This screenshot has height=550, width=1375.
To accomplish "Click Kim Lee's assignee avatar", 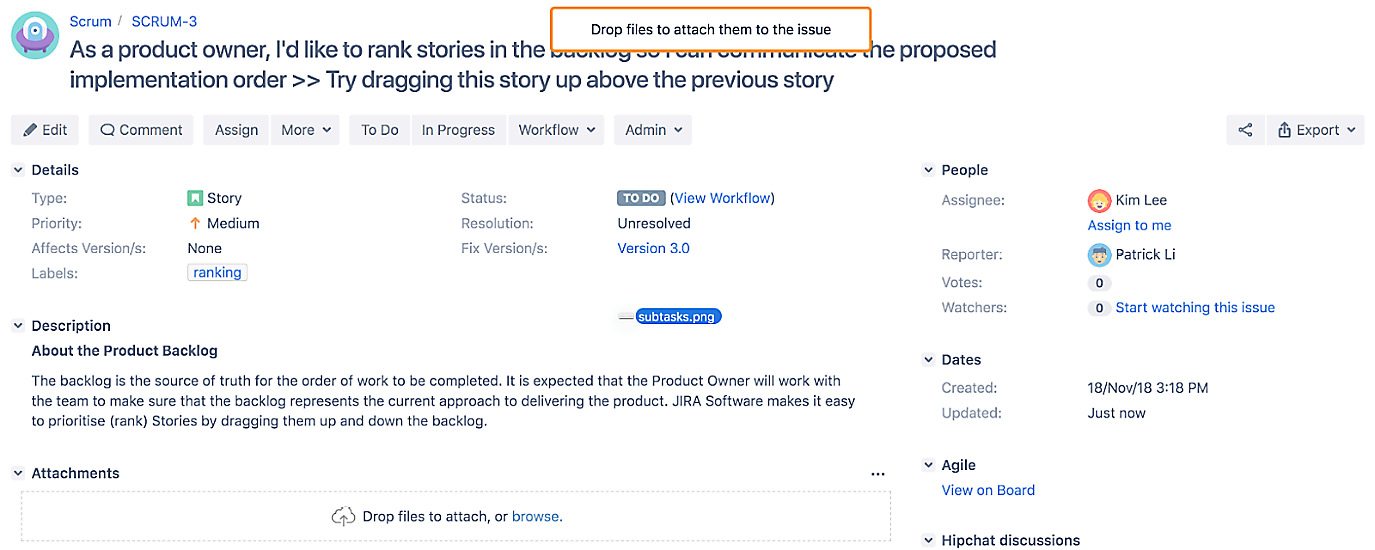I will coord(1099,200).
